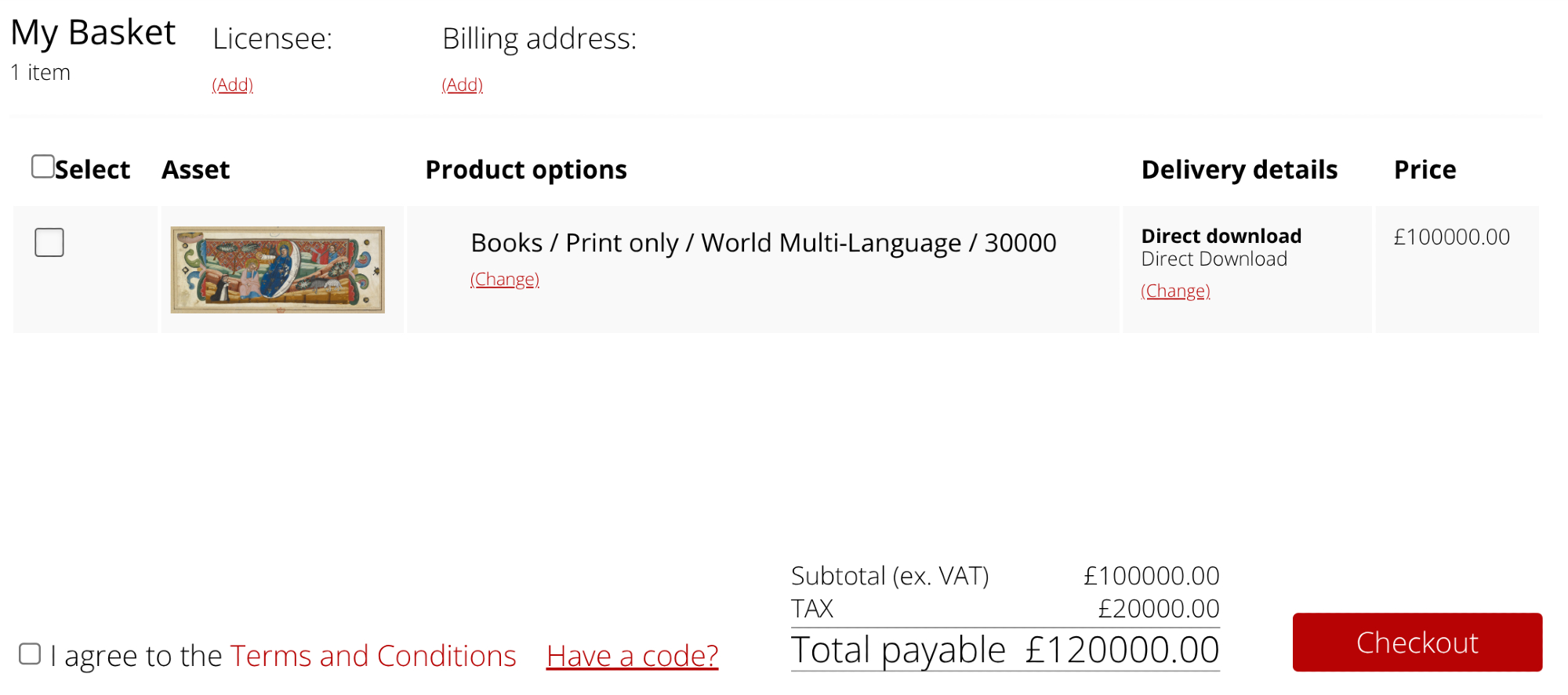The width and height of the screenshot is (1568, 695).
Task: Click the Price column header
Action: coord(1425,170)
